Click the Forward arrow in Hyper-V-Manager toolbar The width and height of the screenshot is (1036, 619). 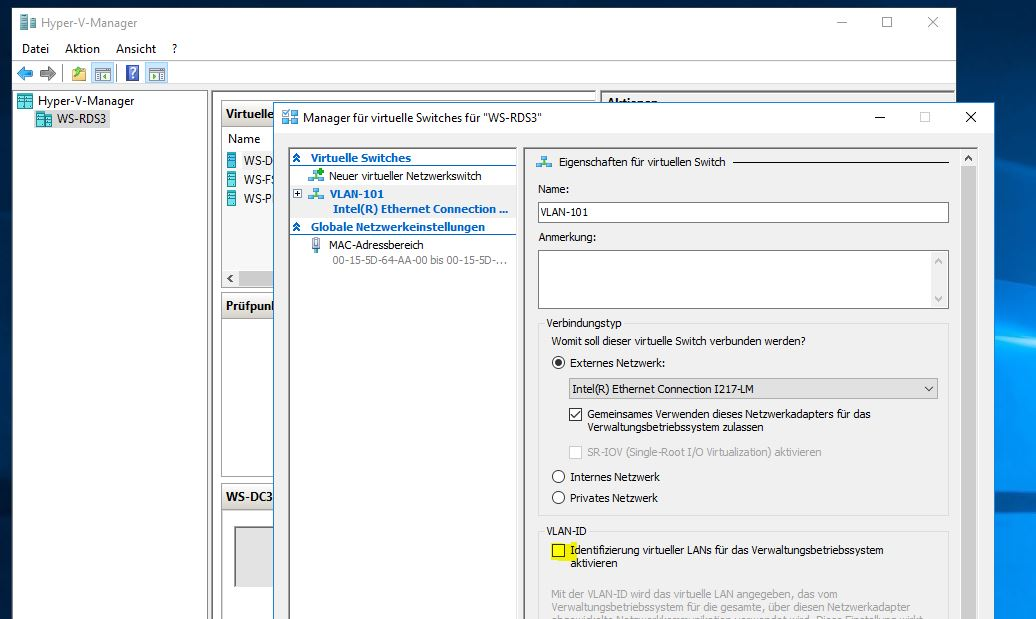(48, 73)
